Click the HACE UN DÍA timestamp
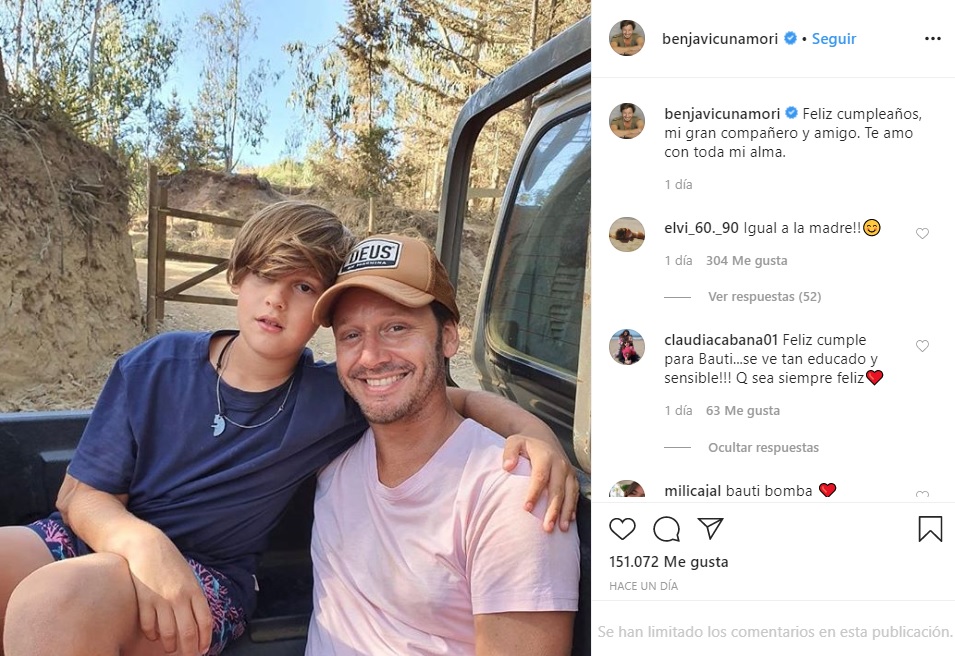 coord(643,586)
